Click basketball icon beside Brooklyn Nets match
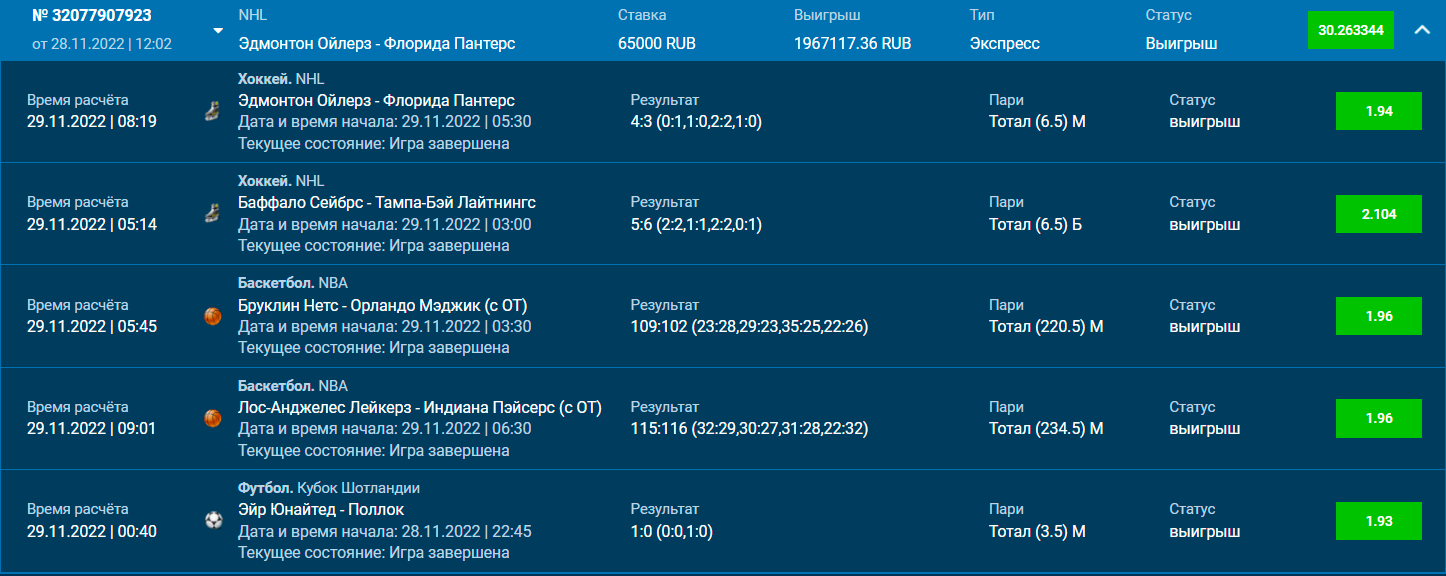The height and width of the screenshot is (576, 1446). point(213,316)
